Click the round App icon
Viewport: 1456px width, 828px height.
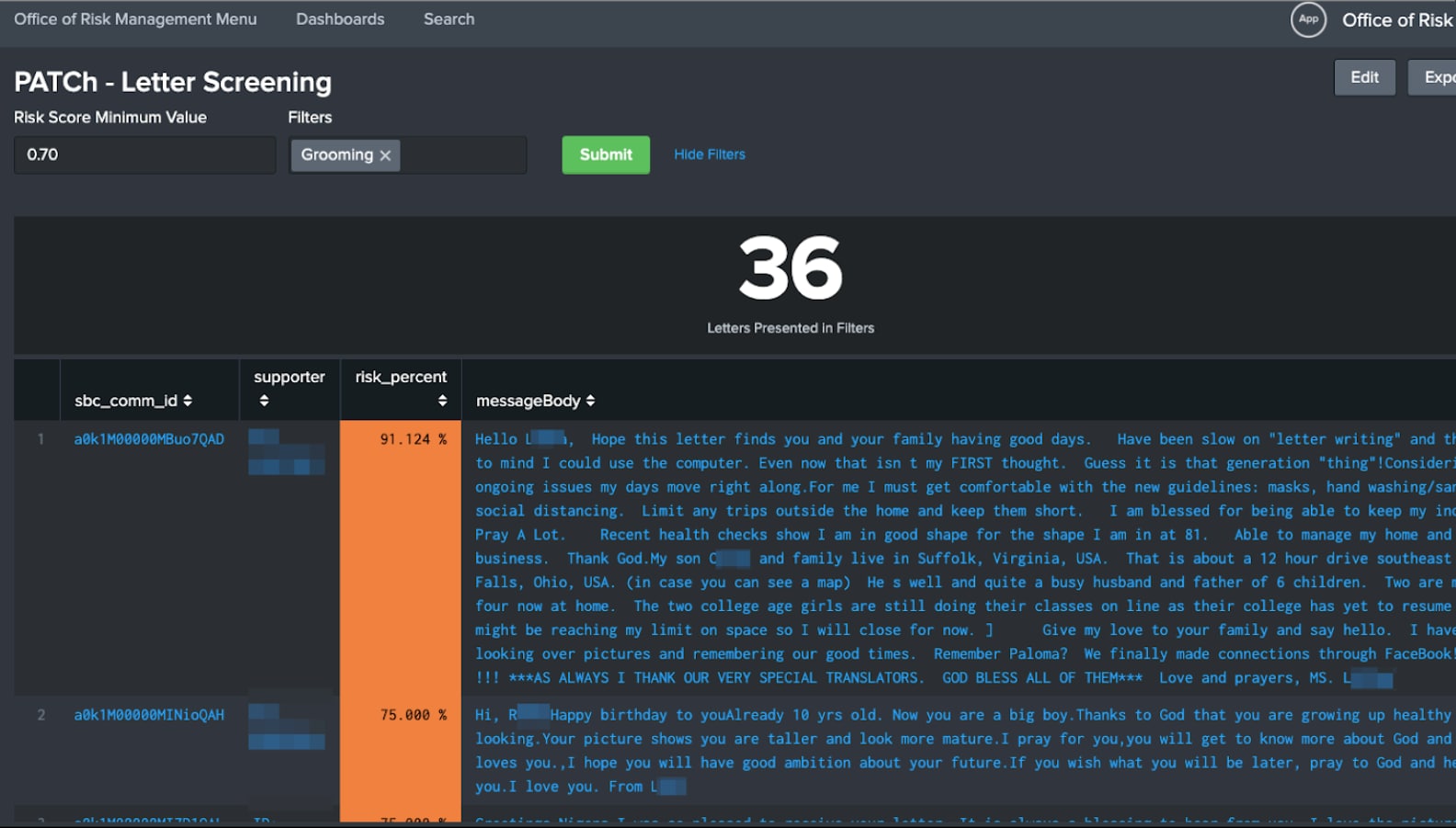1308,19
